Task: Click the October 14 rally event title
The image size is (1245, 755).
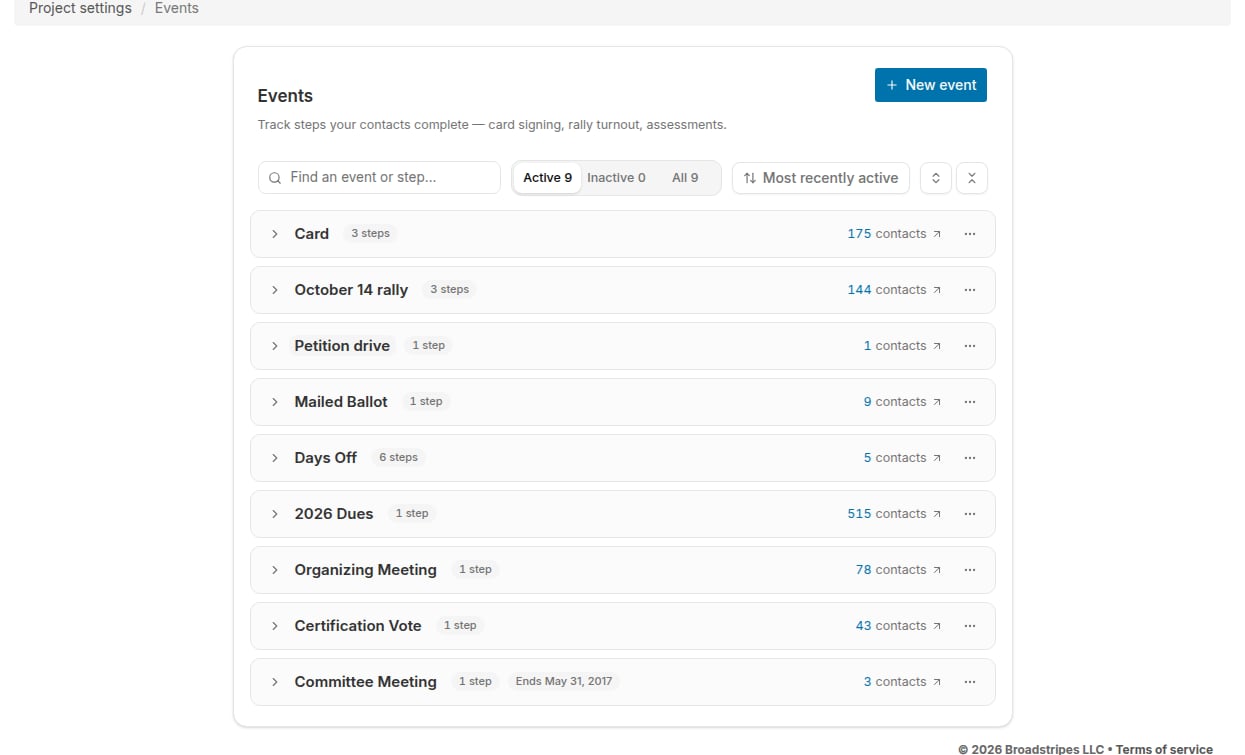Action: [x=351, y=290]
